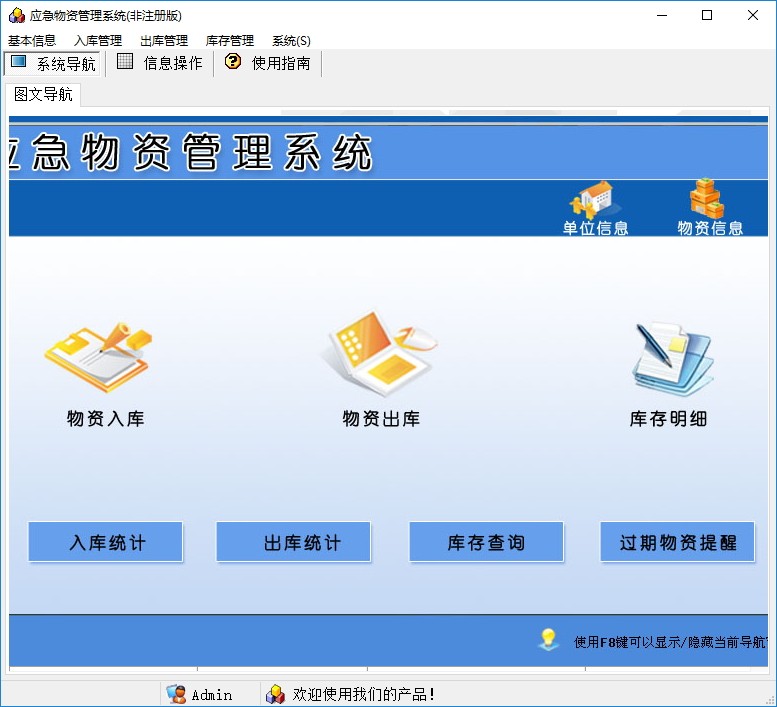The height and width of the screenshot is (707, 777).
Task: Click the Admin username text
Action: [212, 695]
